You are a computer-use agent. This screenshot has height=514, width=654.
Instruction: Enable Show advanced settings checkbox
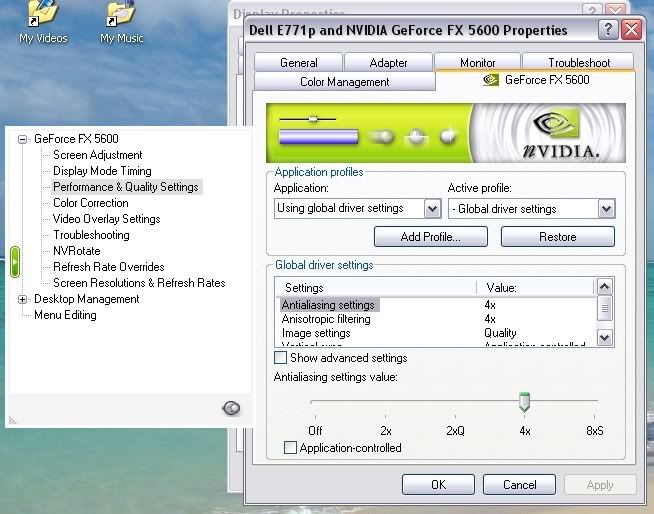tap(281, 358)
